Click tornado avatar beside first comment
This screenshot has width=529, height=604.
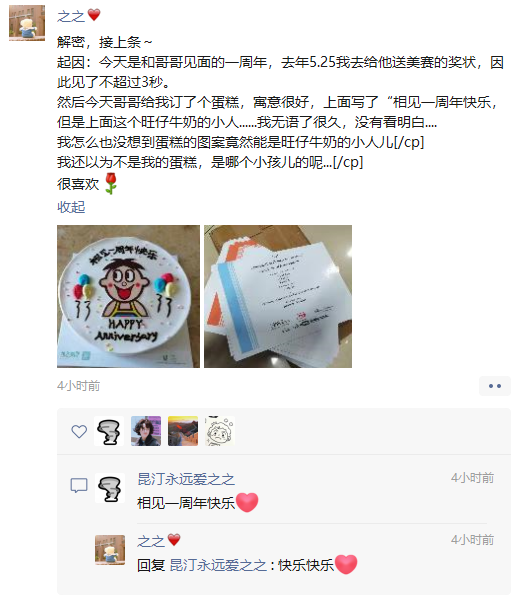[110, 488]
